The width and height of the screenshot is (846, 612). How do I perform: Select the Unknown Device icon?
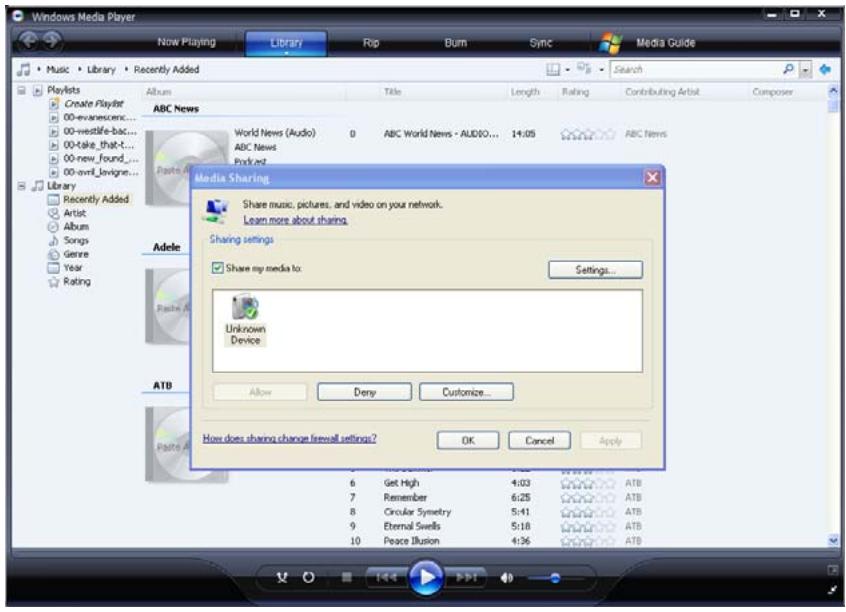(x=243, y=319)
